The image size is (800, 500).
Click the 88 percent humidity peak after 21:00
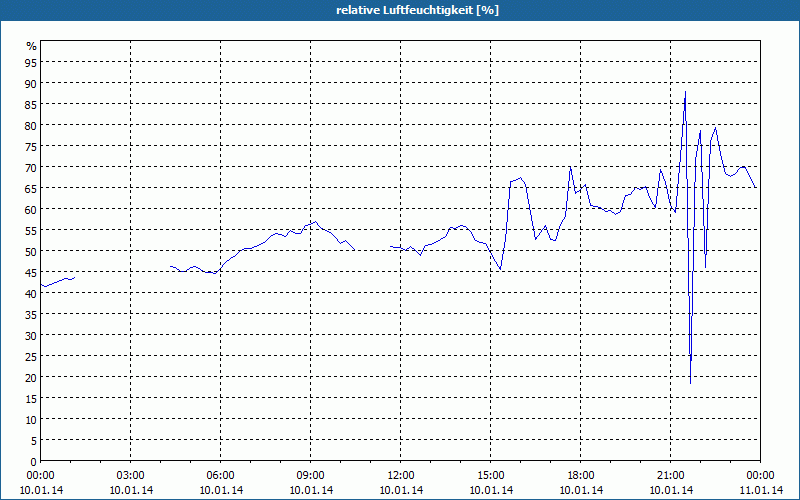685,92
